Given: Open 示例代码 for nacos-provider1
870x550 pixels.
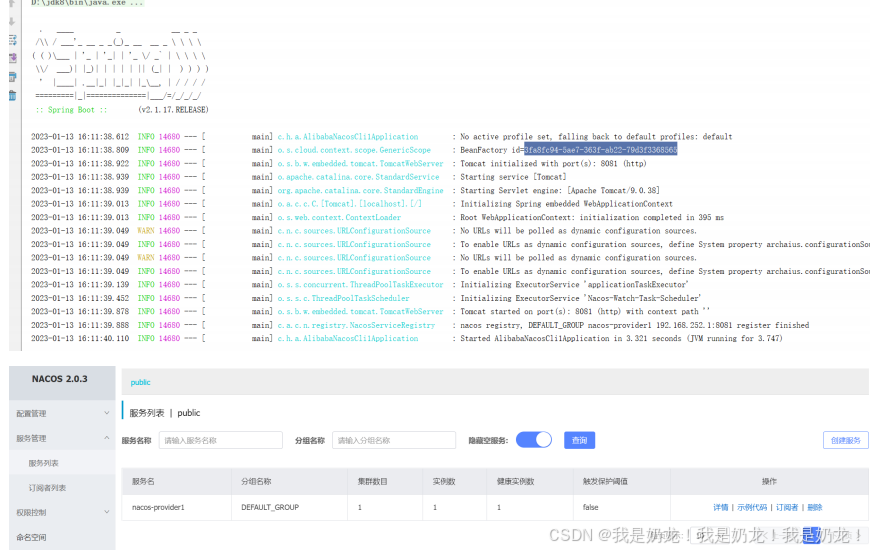Looking at the screenshot, I should pos(752,507).
